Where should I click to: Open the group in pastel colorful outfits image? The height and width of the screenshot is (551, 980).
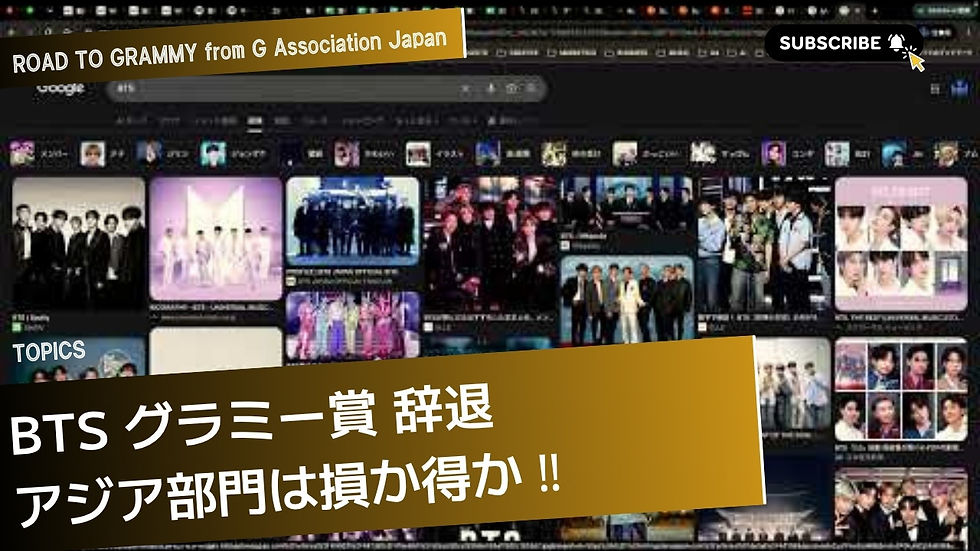click(352, 326)
